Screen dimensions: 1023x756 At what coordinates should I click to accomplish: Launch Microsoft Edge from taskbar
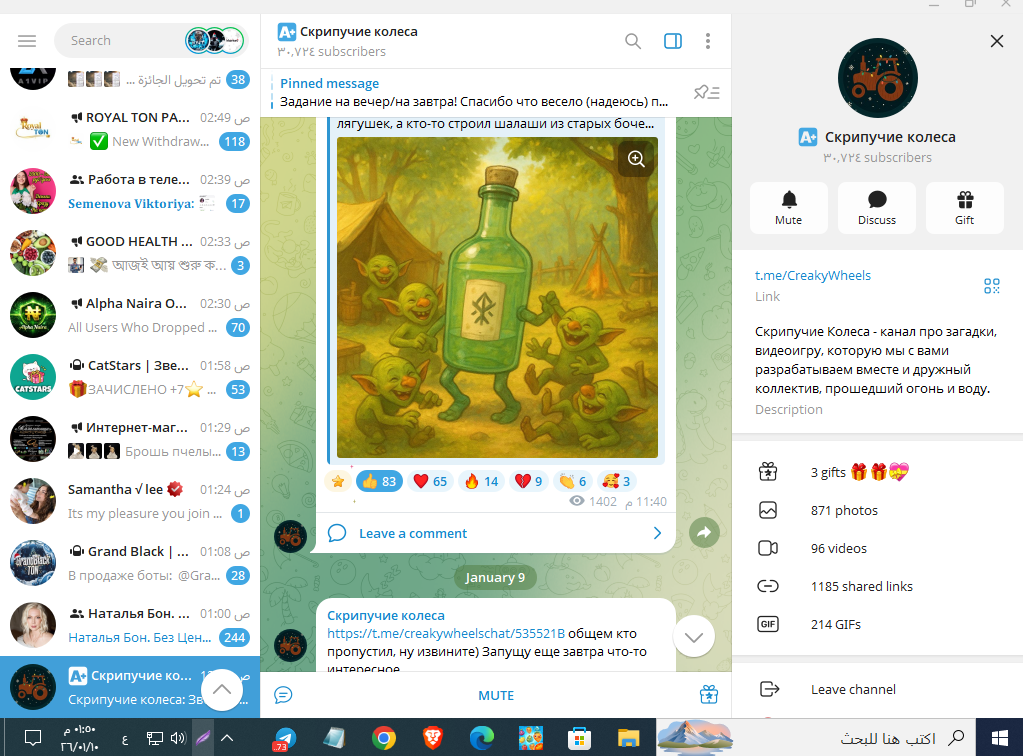coord(481,738)
